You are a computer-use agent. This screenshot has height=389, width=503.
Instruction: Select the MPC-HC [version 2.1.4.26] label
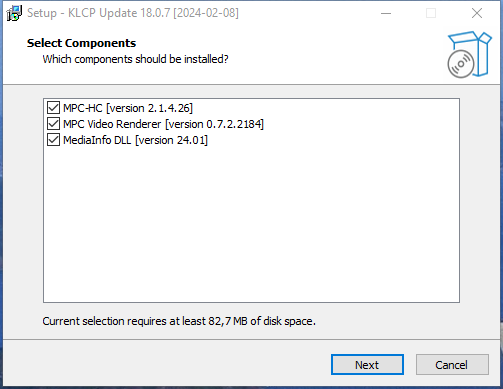click(128, 108)
